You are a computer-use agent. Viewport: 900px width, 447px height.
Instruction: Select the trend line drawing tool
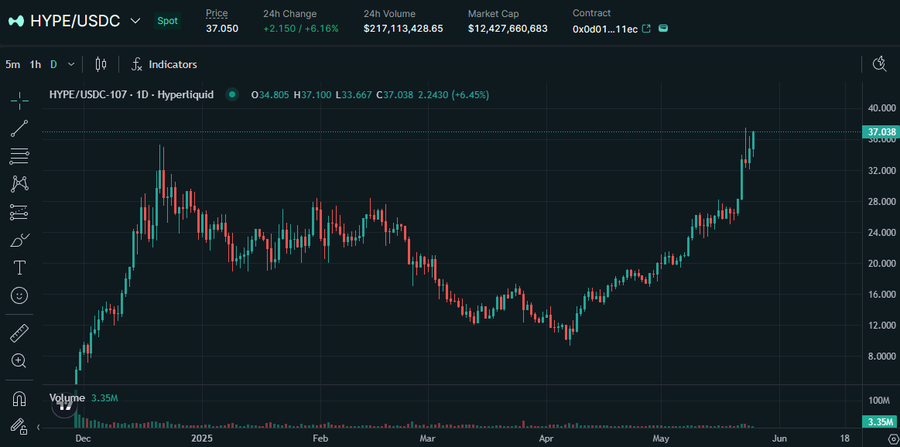(x=20, y=129)
